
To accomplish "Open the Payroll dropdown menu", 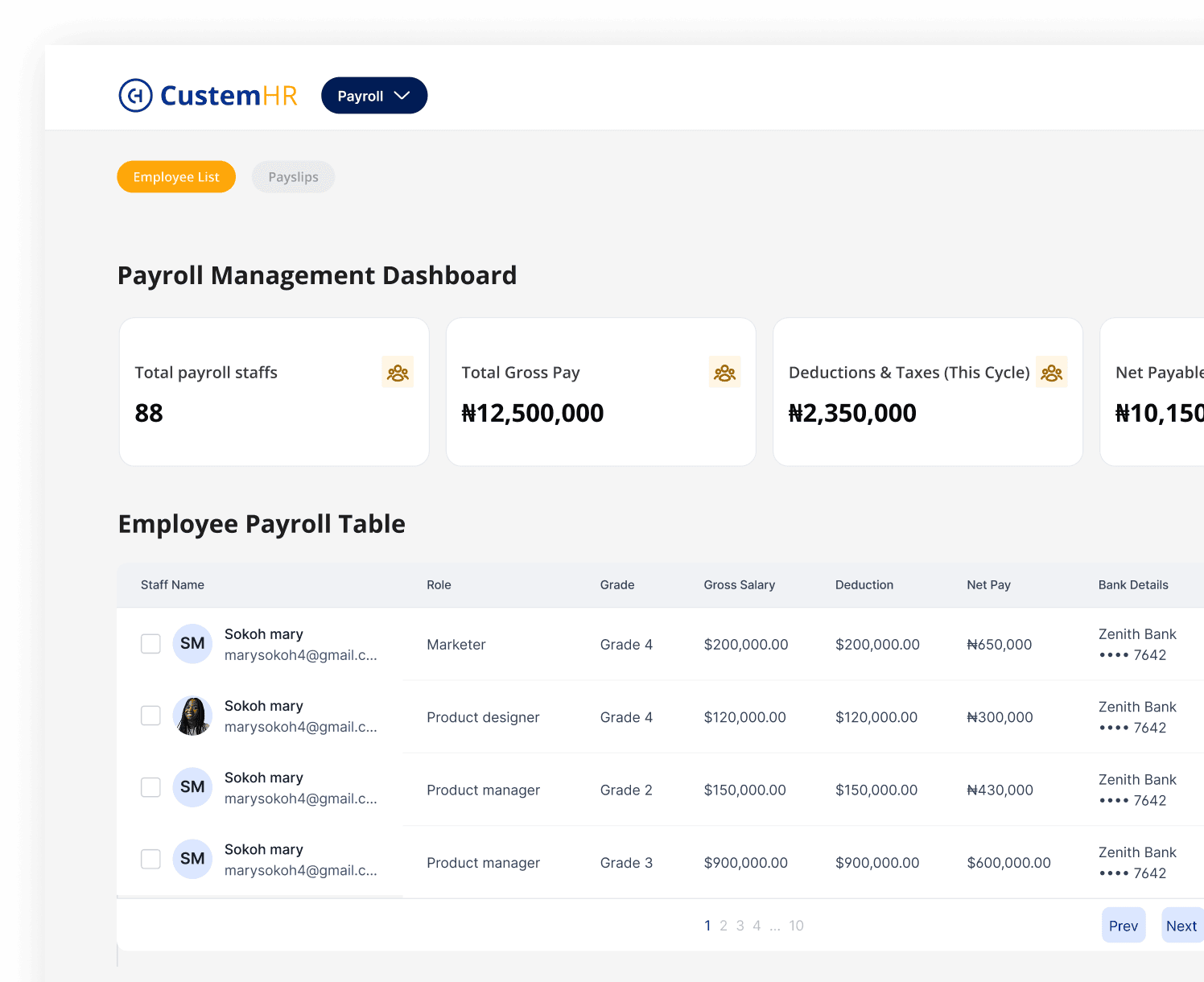I will [374, 96].
